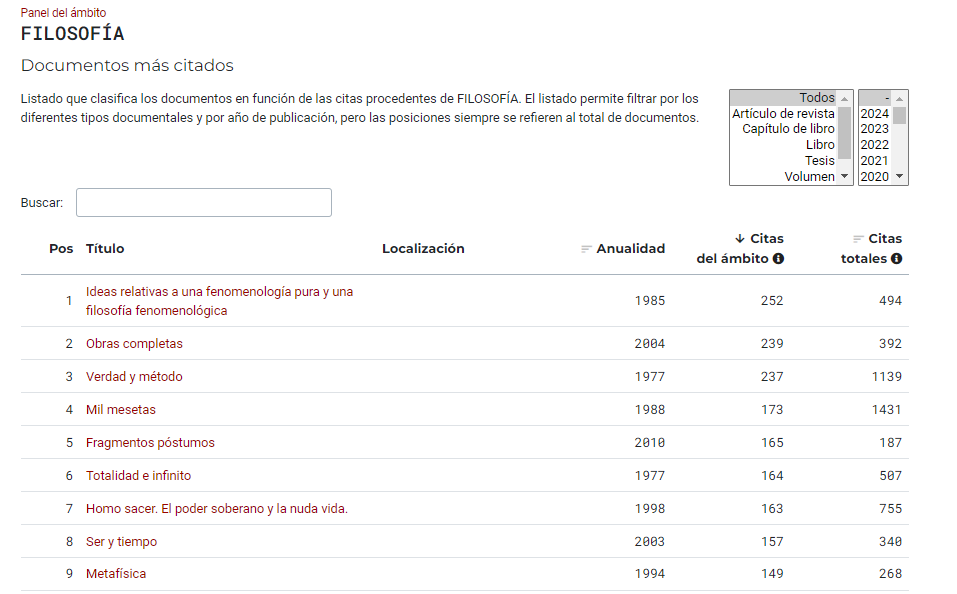The width and height of the screenshot is (957, 594).
Task: Select Artículo de revista document type
Action: pos(783,114)
